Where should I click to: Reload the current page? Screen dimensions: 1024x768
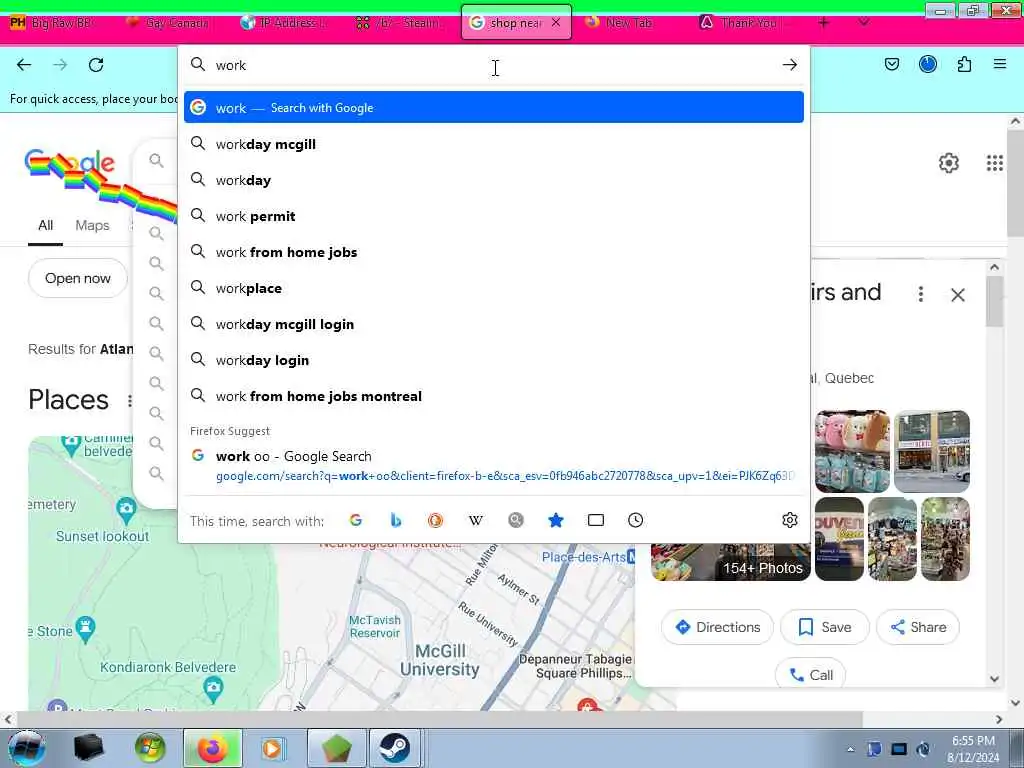point(96,65)
